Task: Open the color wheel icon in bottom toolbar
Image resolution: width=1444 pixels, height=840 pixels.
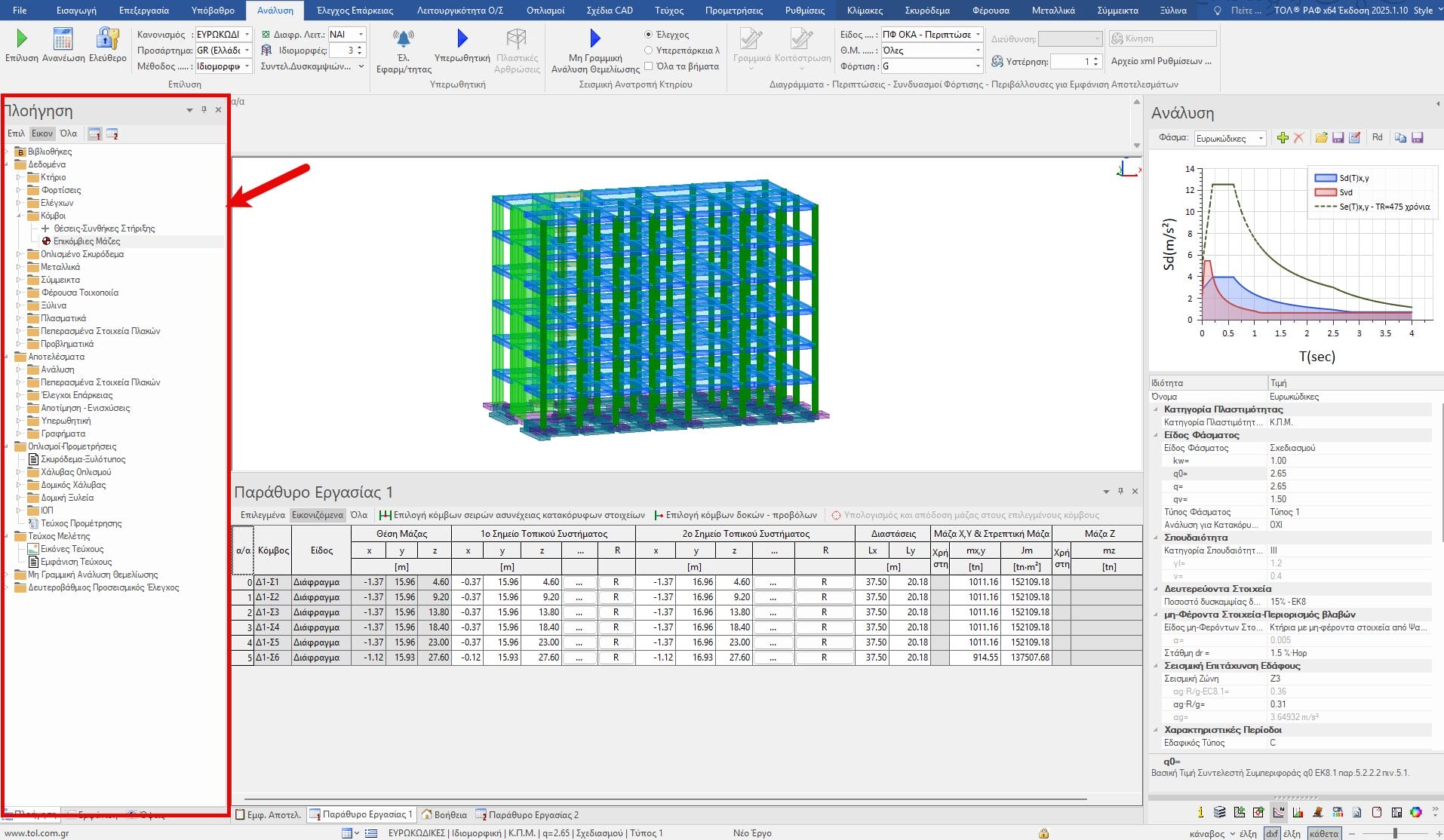Action: click(1416, 812)
